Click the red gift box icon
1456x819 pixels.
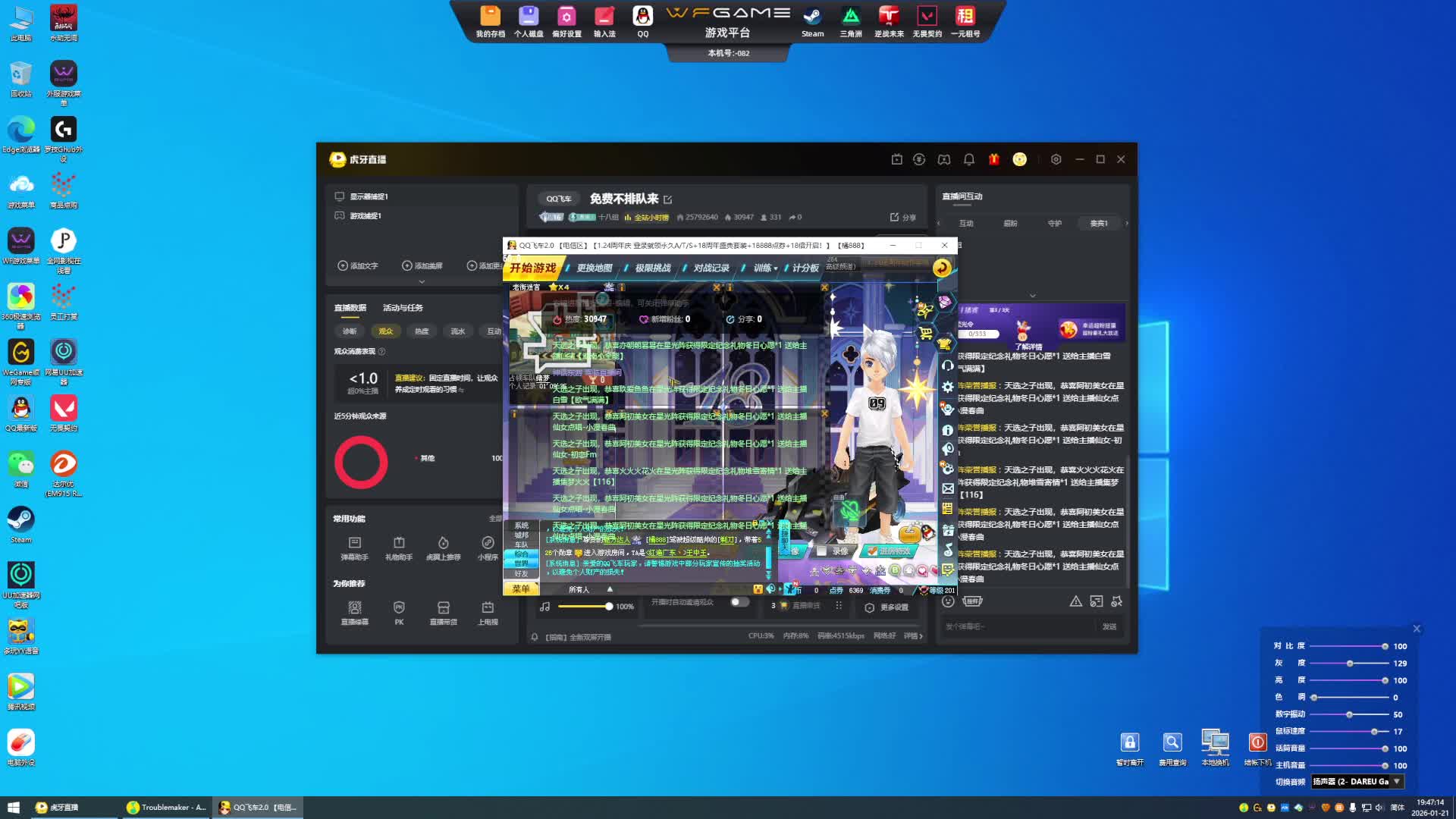[x=993, y=159]
